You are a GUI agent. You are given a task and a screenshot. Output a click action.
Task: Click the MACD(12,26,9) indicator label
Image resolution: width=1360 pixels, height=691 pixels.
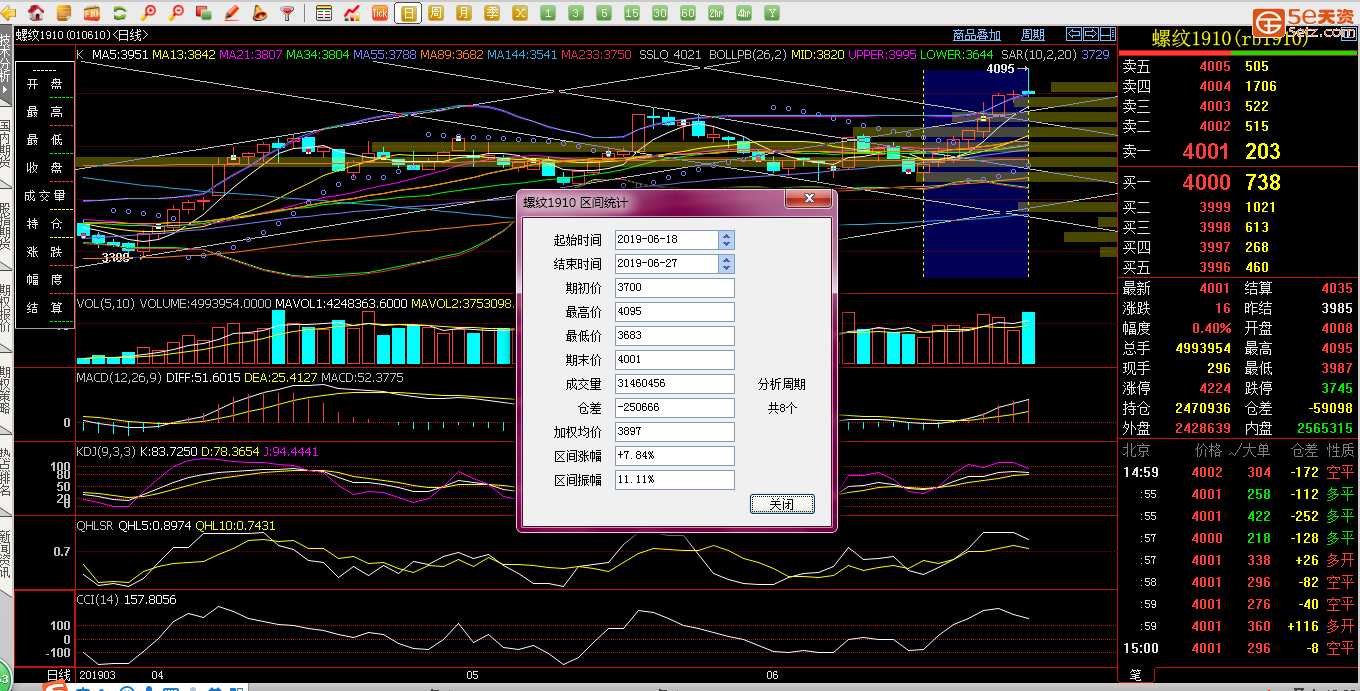(119, 378)
